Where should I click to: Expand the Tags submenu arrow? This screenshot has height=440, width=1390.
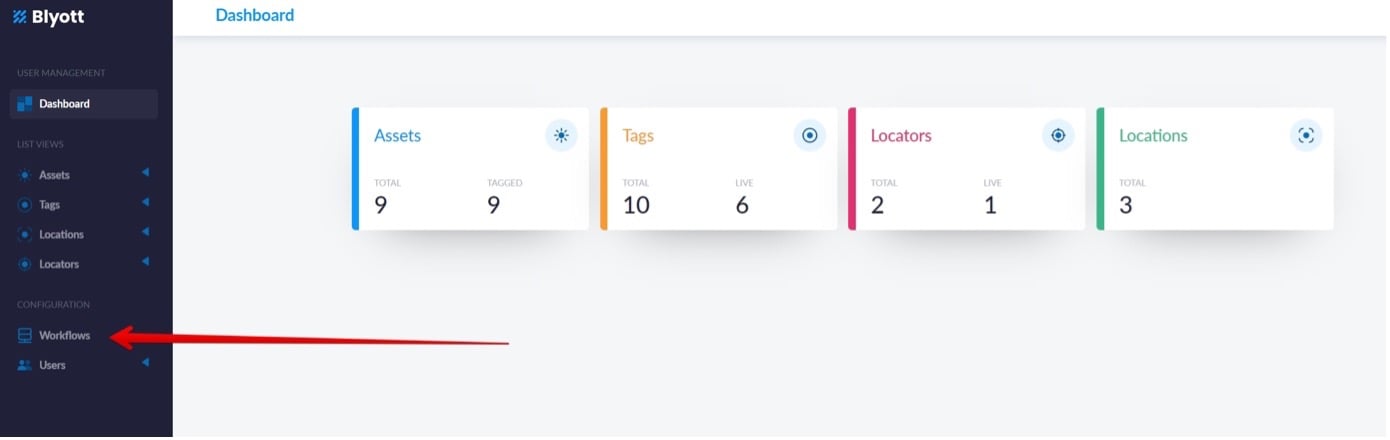click(145, 203)
